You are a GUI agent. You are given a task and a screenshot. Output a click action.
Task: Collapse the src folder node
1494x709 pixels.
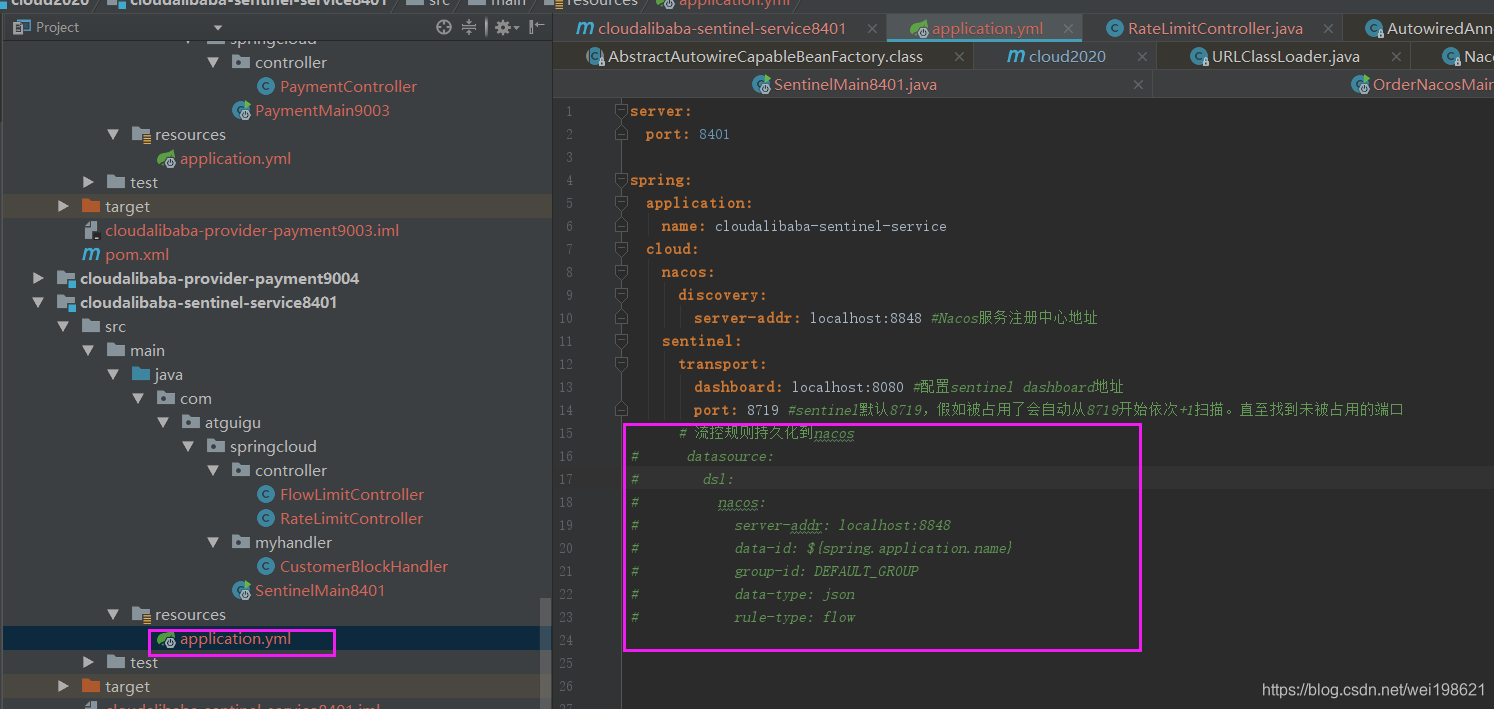coord(63,326)
